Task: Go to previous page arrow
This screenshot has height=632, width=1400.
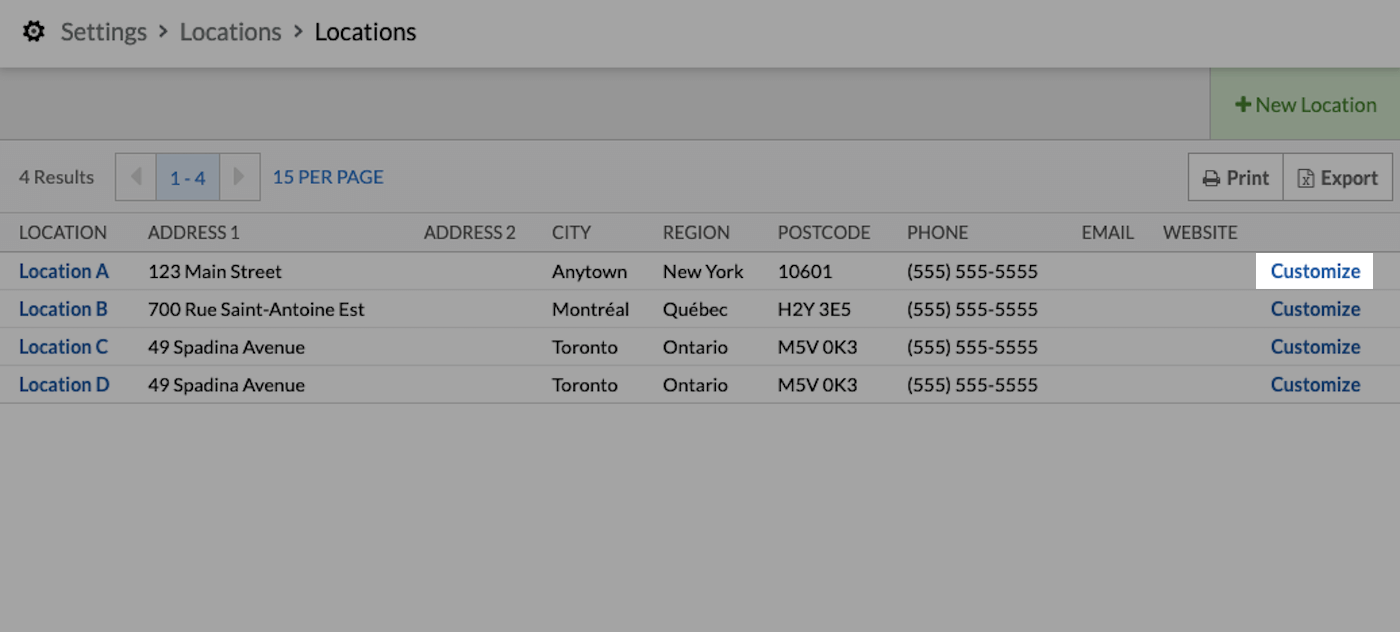Action: [136, 177]
